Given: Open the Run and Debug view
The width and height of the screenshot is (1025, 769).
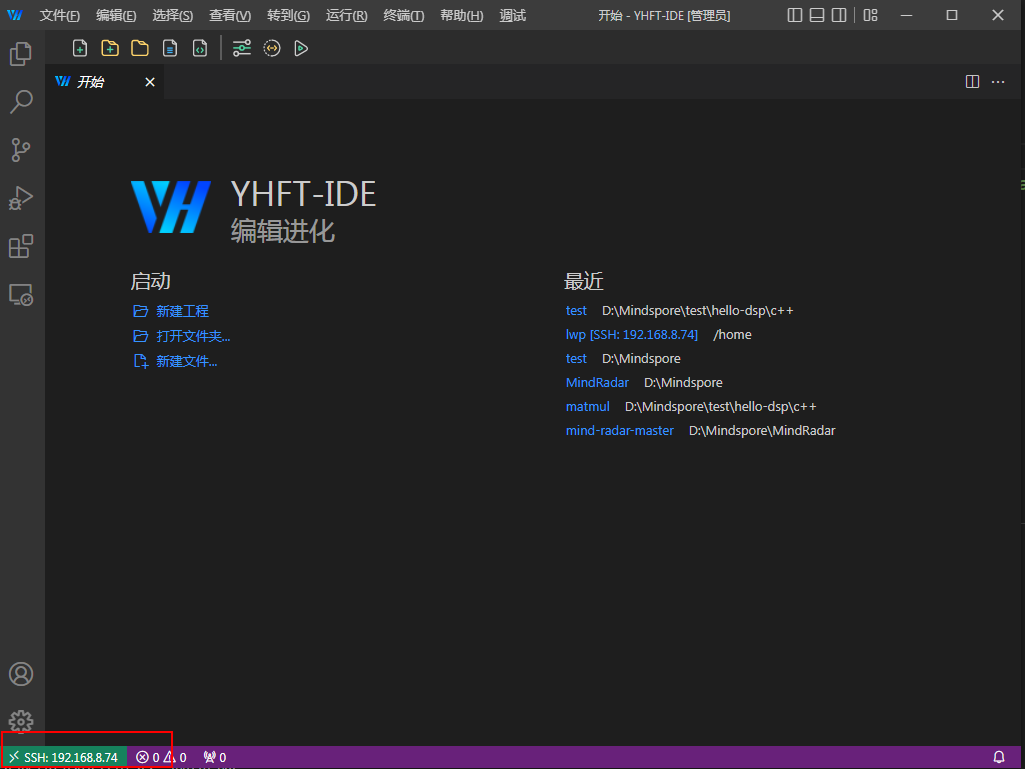Looking at the screenshot, I should coord(21,198).
